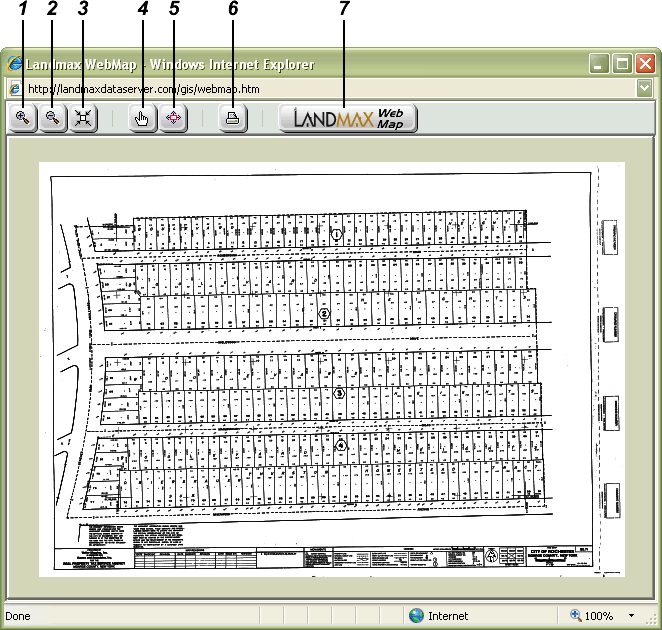
Task: Click the circled block number 2 on map
Action: click(324, 314)
